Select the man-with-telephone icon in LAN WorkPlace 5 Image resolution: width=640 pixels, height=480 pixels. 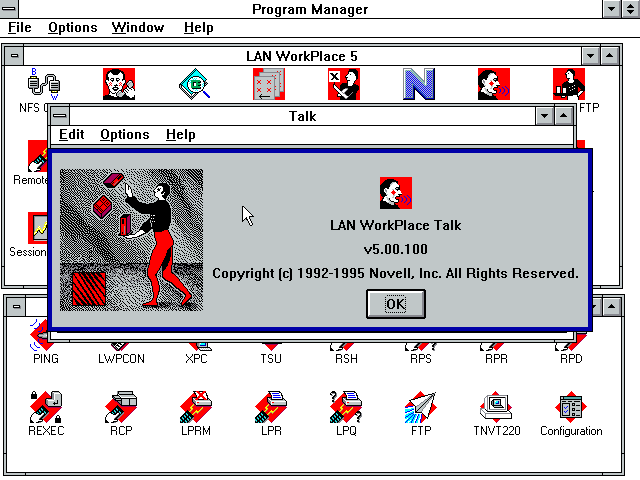119,84
